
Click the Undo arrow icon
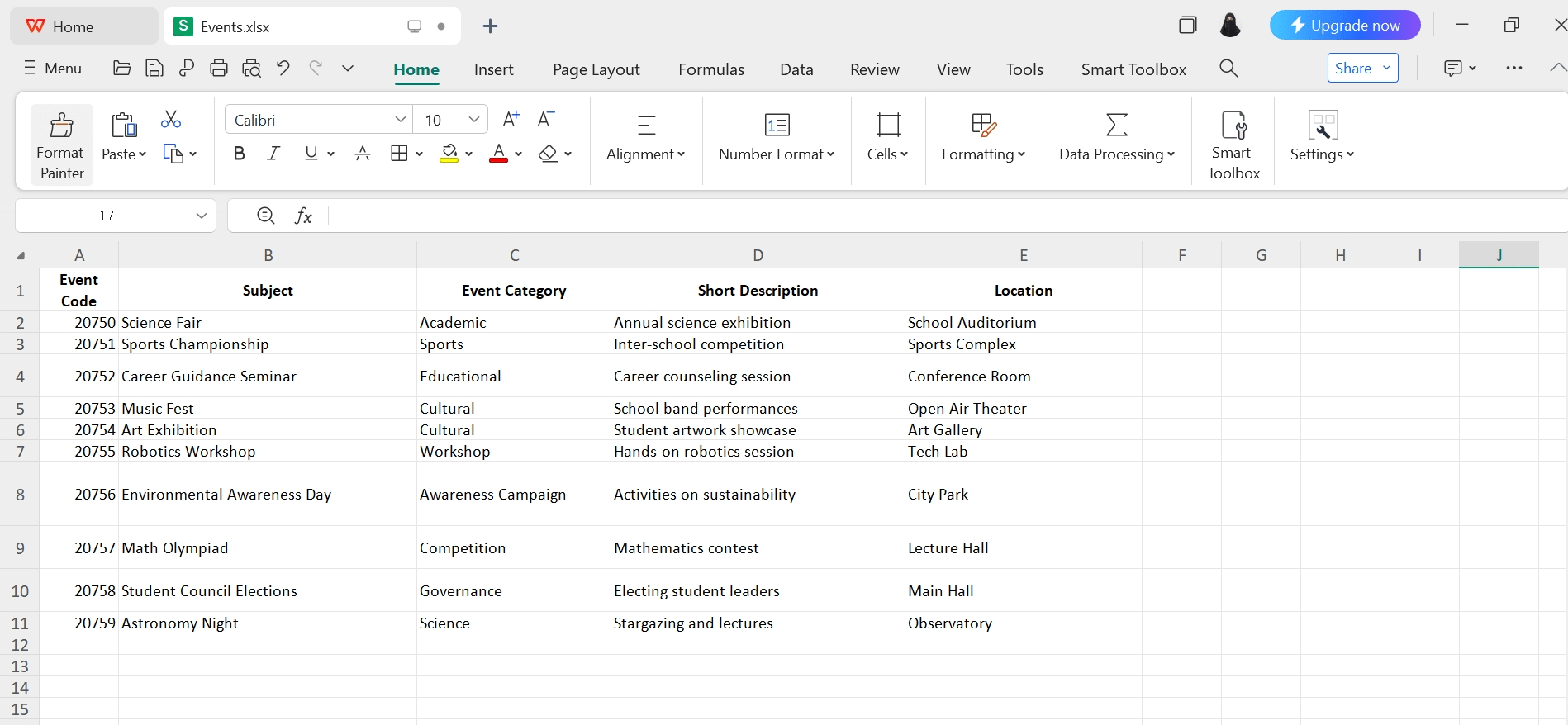[x=283, y=69]
